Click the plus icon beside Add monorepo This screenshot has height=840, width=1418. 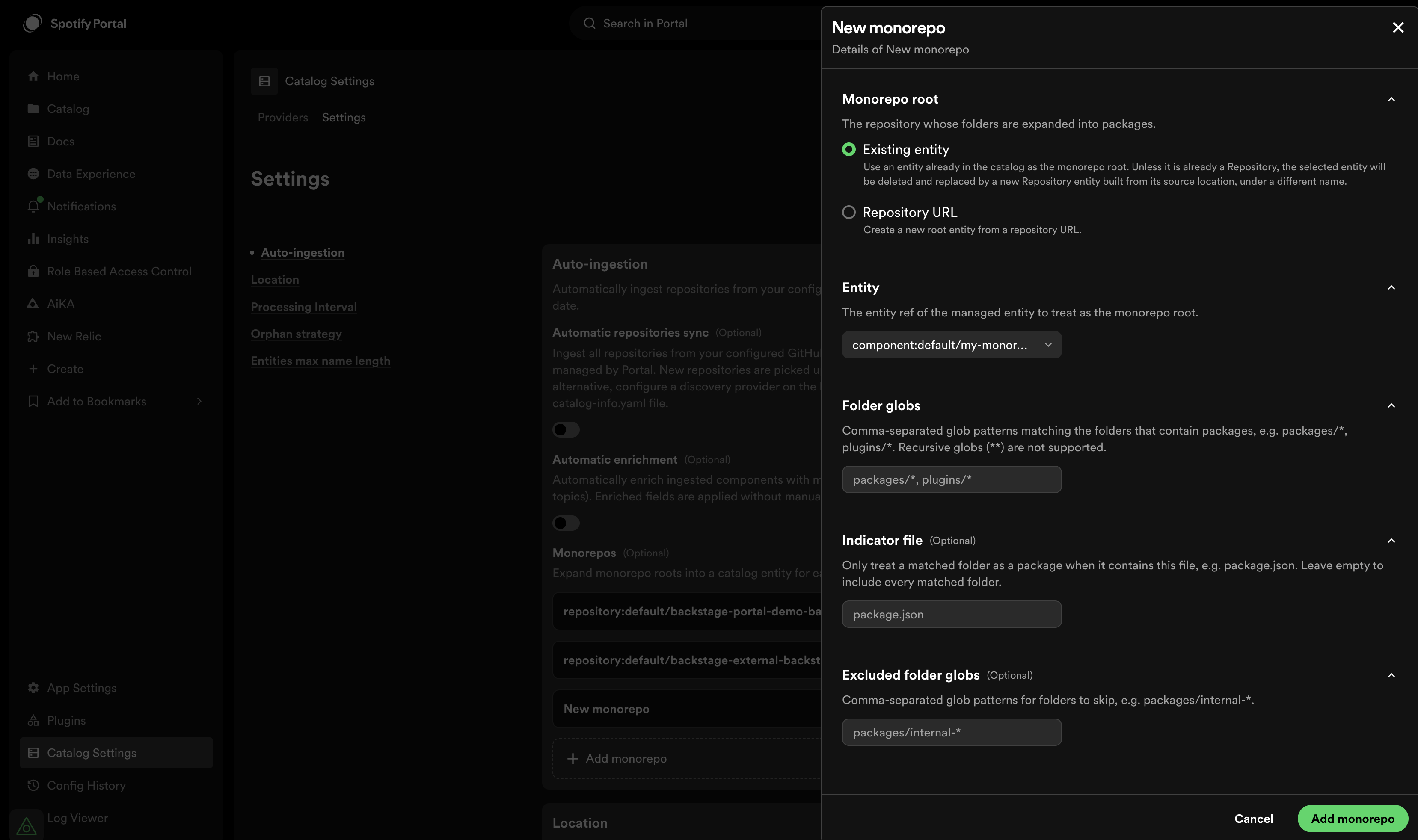573,758
